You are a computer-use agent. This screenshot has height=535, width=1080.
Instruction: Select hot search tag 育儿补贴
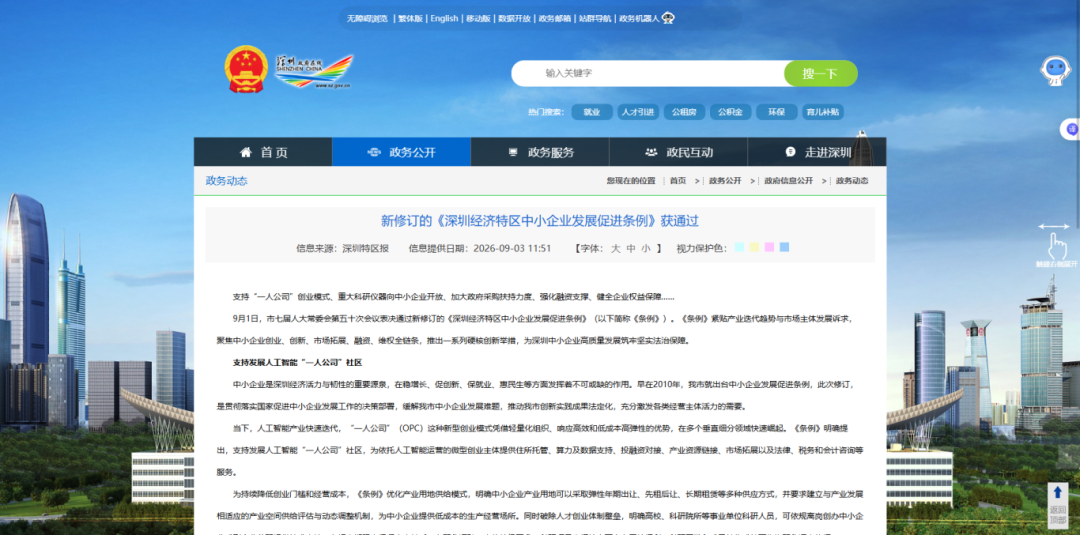pos(822,112)
